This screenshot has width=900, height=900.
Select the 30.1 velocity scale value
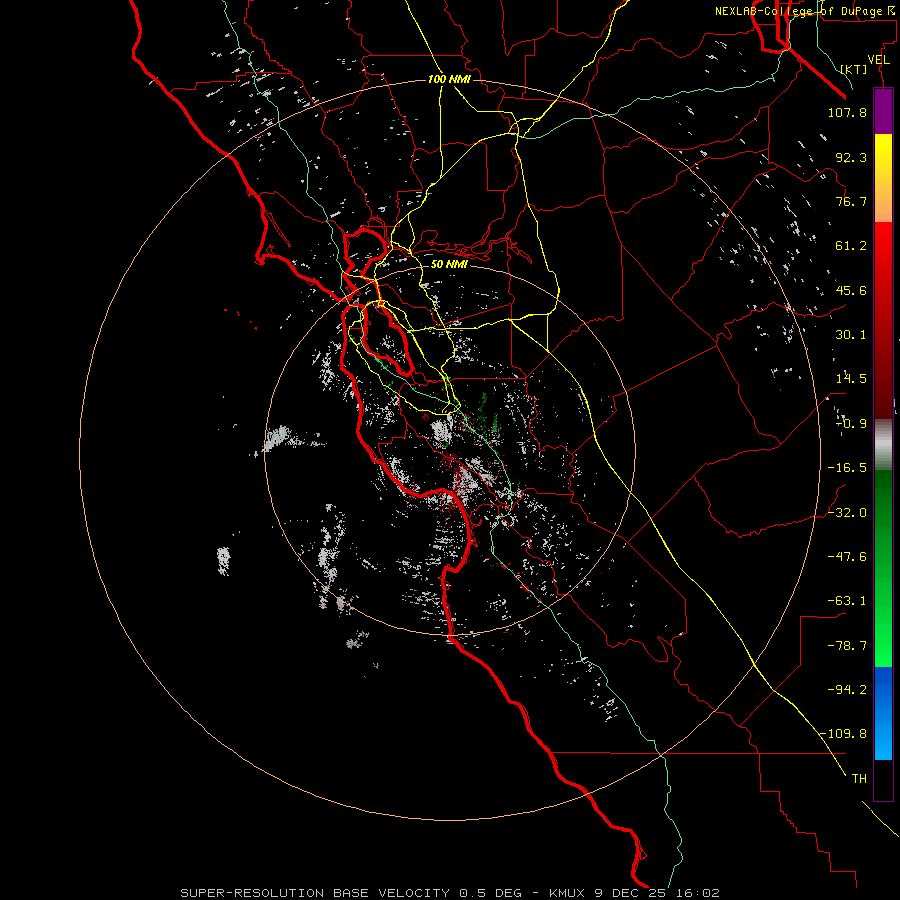[851, 335]
